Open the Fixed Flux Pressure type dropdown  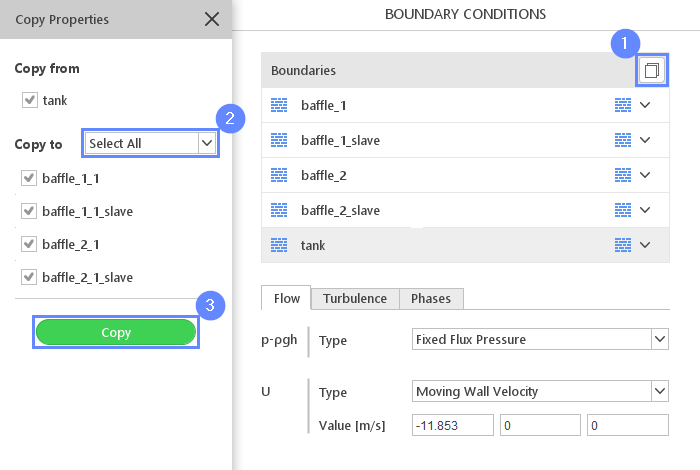point(540,339)
